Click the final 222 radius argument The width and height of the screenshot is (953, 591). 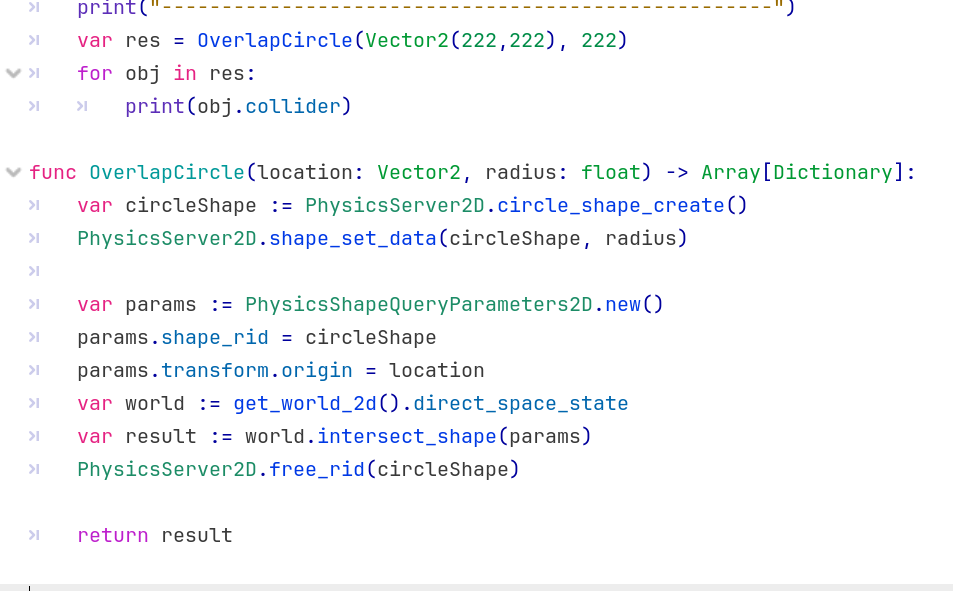599,41
